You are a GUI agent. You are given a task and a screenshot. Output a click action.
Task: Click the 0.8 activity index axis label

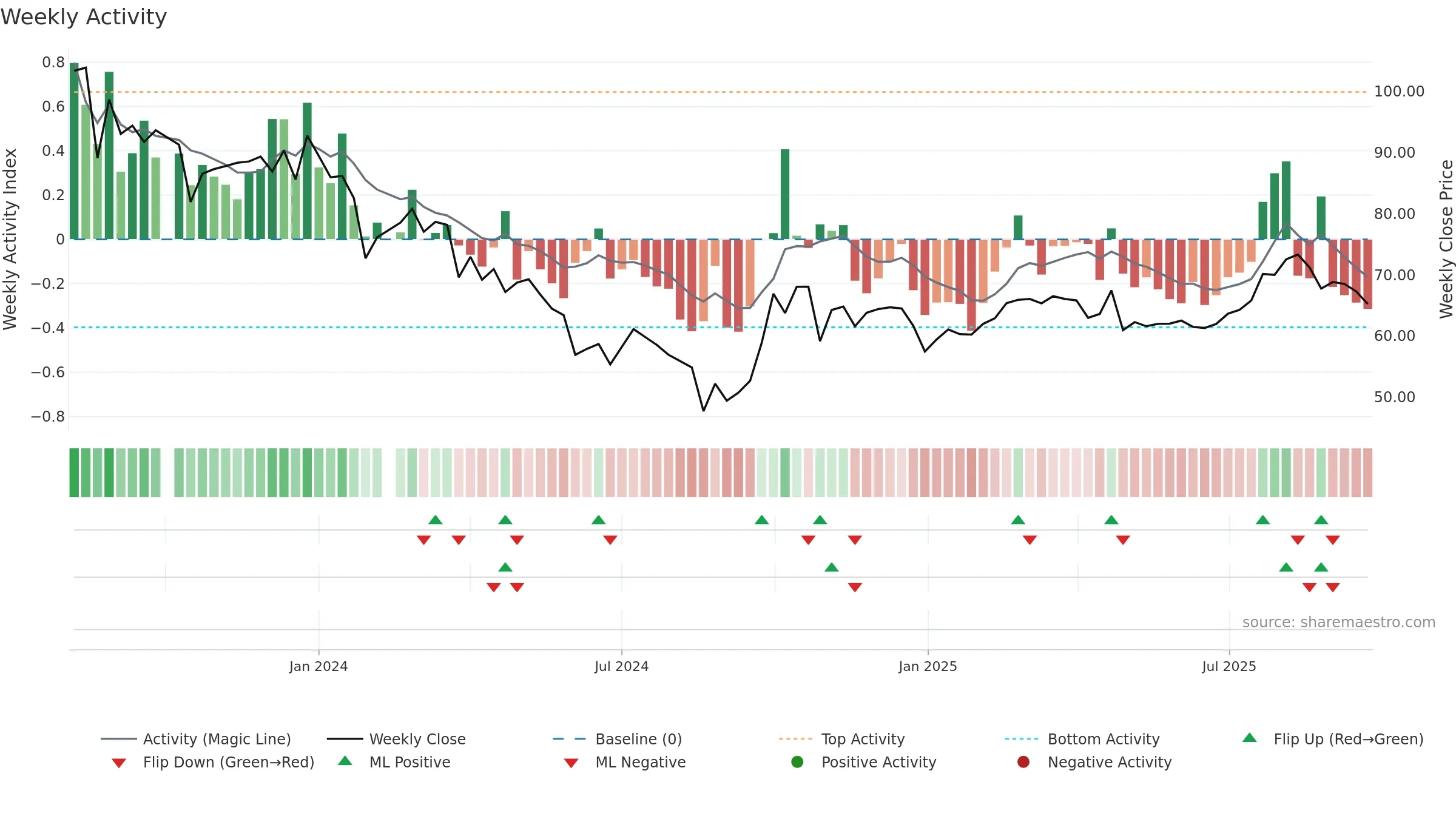[x=53, y=62]
